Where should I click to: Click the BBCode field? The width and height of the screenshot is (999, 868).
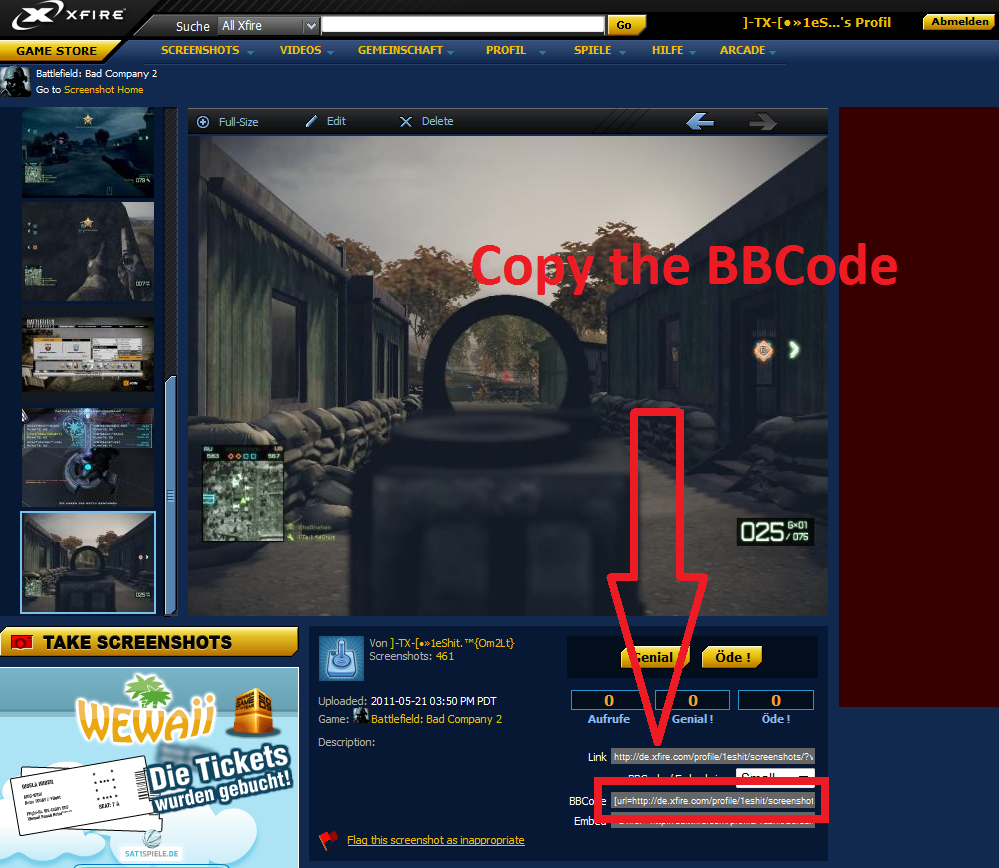[x=712, y=800]
